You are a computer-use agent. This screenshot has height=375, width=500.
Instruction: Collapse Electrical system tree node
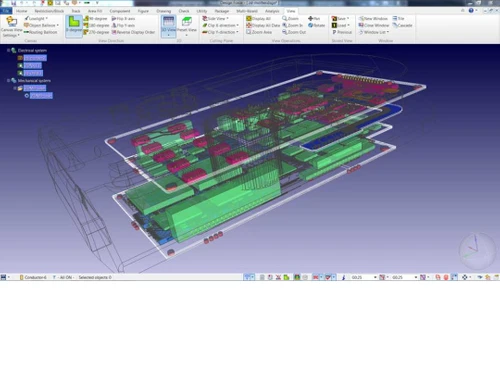tap(8, 50)
